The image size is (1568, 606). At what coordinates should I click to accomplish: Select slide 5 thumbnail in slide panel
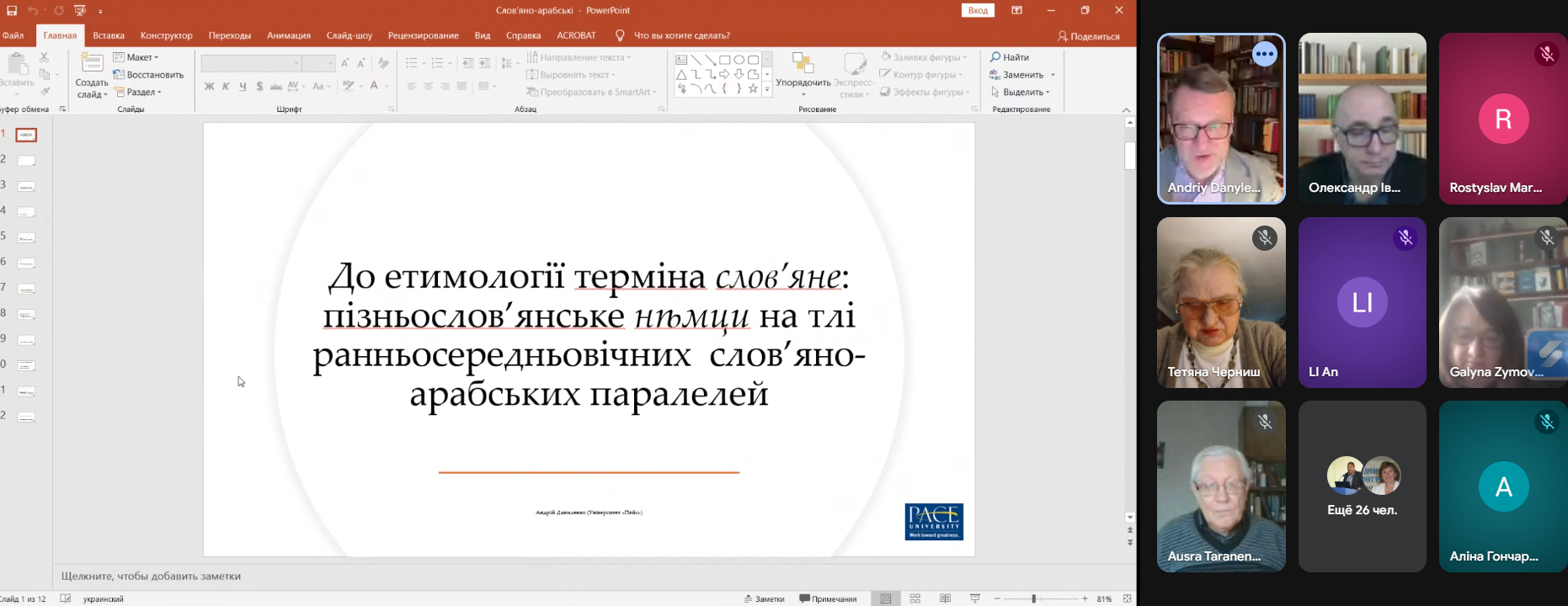coord(27,237)
